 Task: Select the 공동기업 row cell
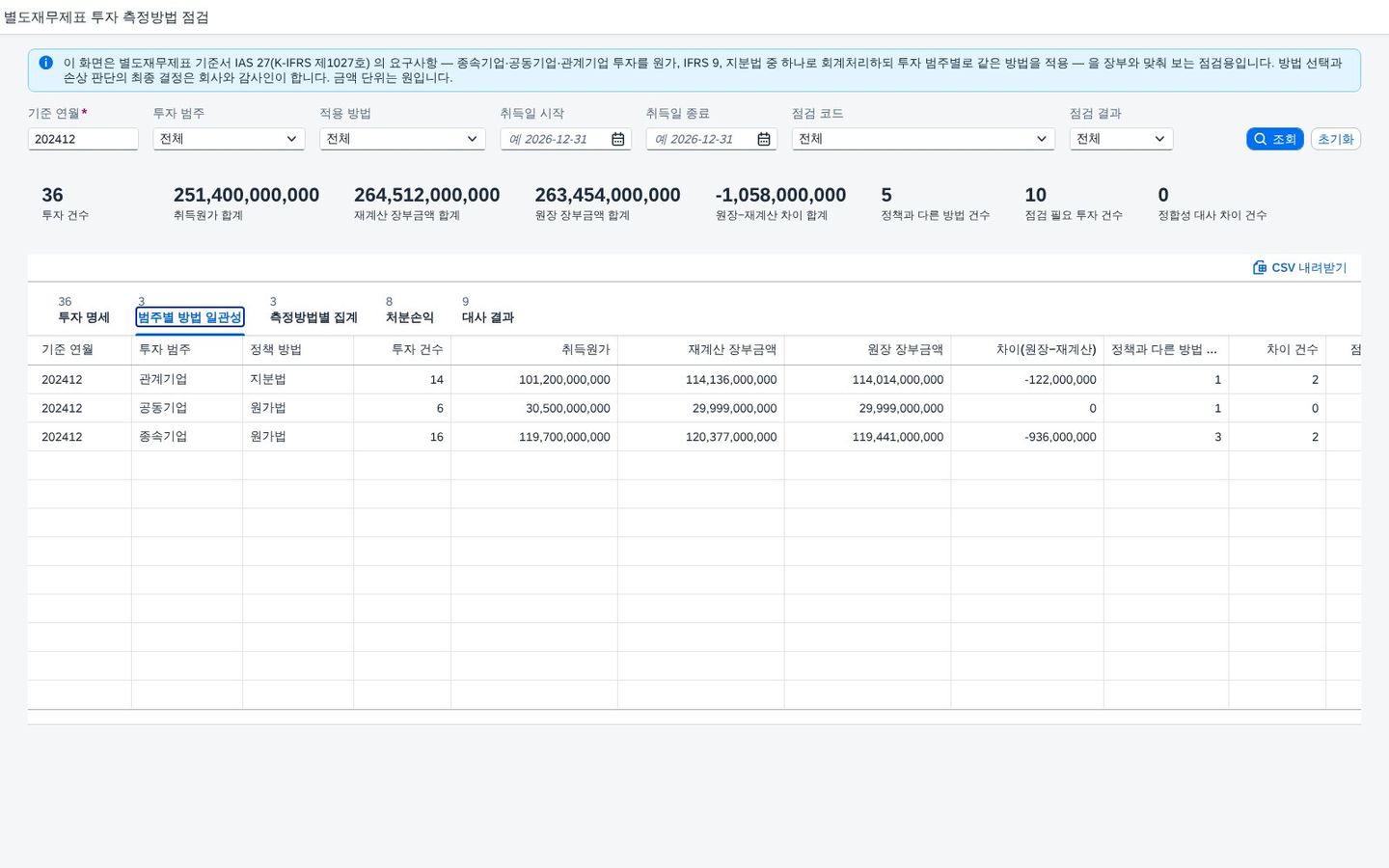(187, 408)
